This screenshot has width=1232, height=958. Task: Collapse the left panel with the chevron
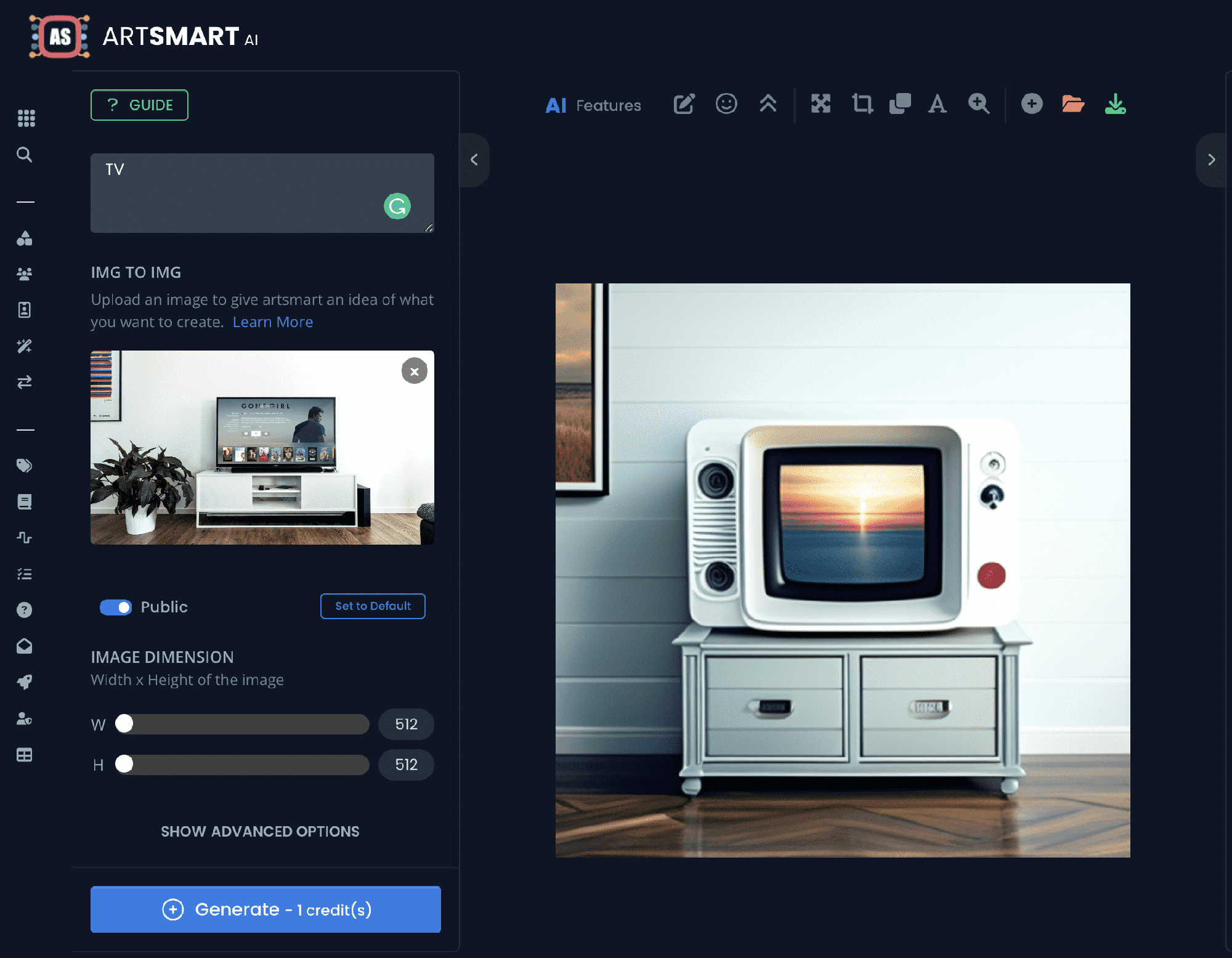474,160
